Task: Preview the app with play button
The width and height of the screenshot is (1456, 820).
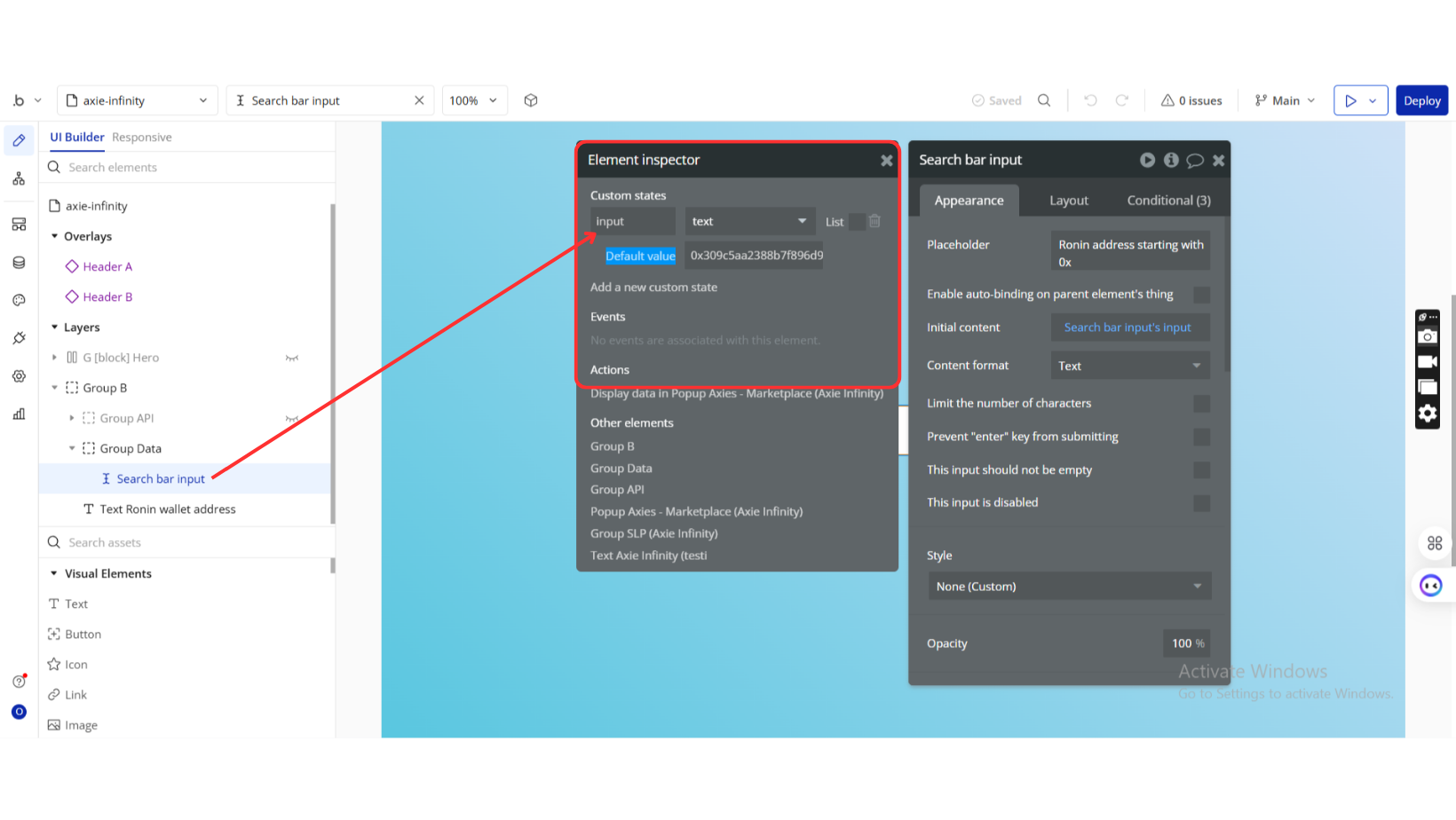Action: pyautogui.click(x=1349, y=100)
